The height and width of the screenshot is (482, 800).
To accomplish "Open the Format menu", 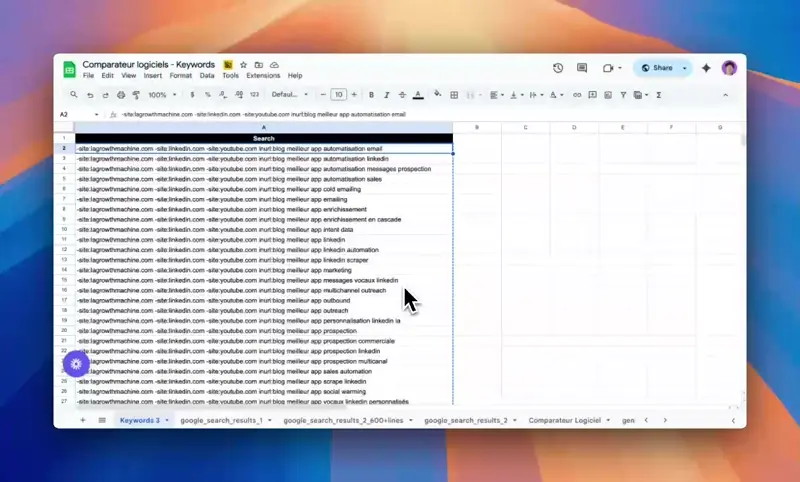I will [181, 75].
